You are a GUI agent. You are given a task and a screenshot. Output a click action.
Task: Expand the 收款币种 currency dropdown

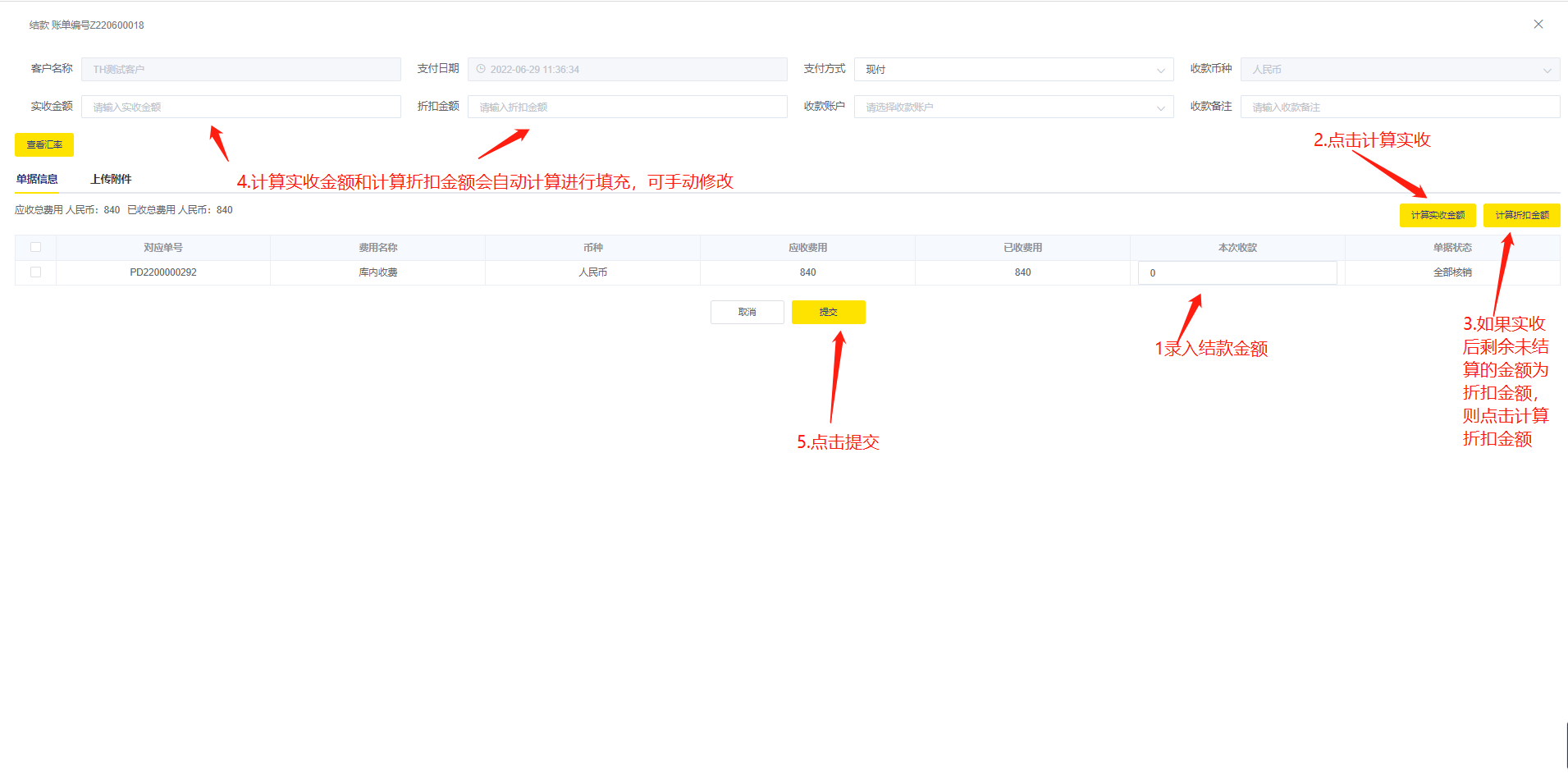coord(1399,70)
